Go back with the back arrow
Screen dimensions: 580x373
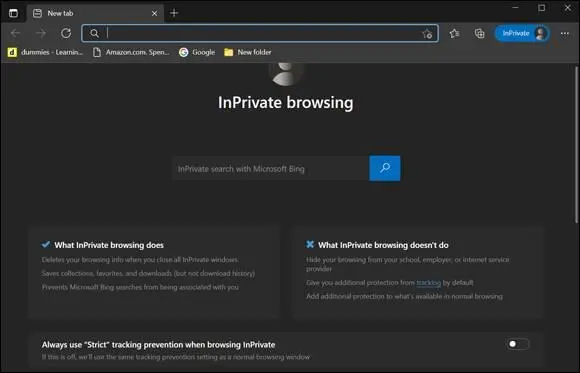(x=15, y=33)
